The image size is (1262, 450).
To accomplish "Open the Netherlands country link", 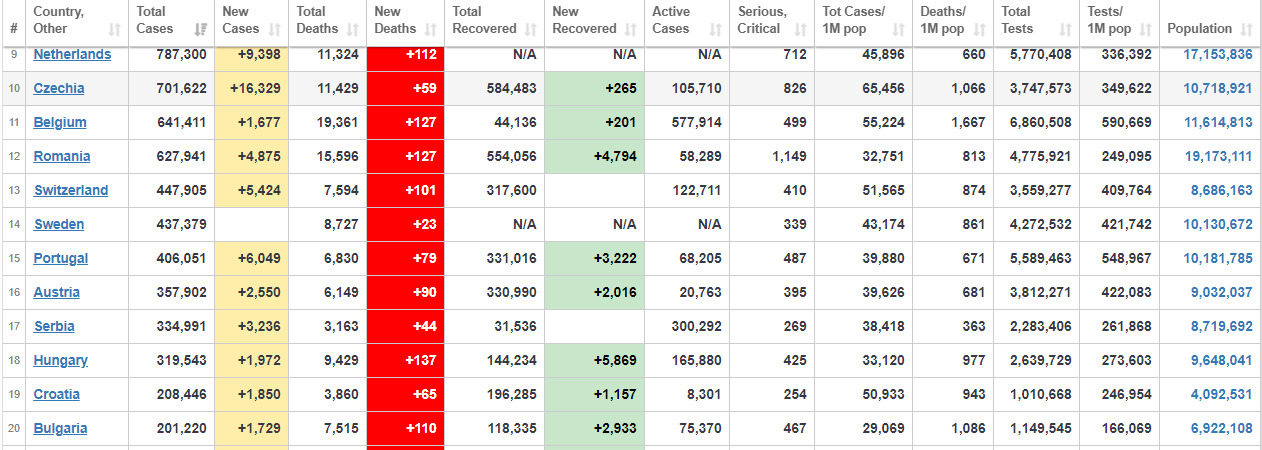I will (72, 54).
